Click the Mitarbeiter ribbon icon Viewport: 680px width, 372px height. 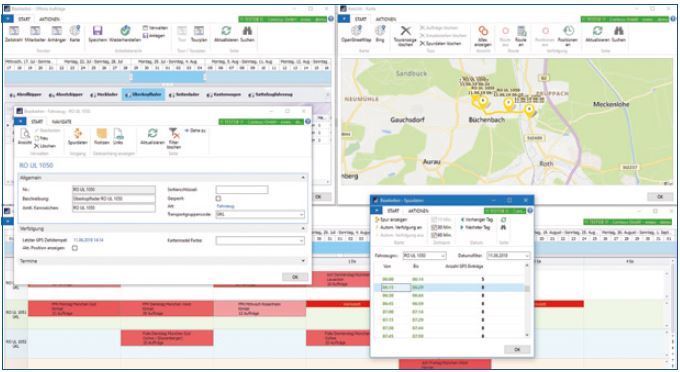[x=35, y=34]
